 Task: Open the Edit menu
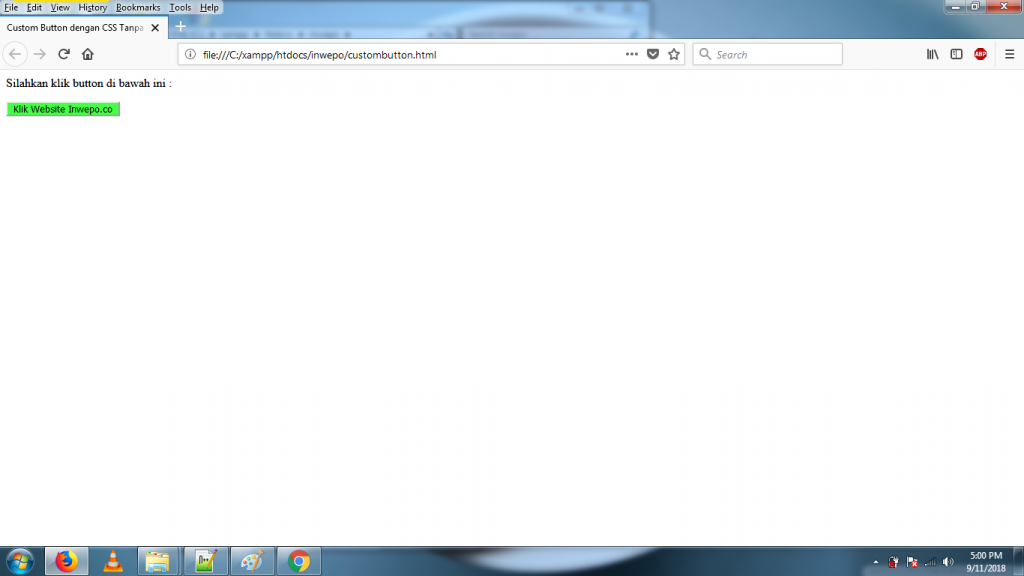34,8
